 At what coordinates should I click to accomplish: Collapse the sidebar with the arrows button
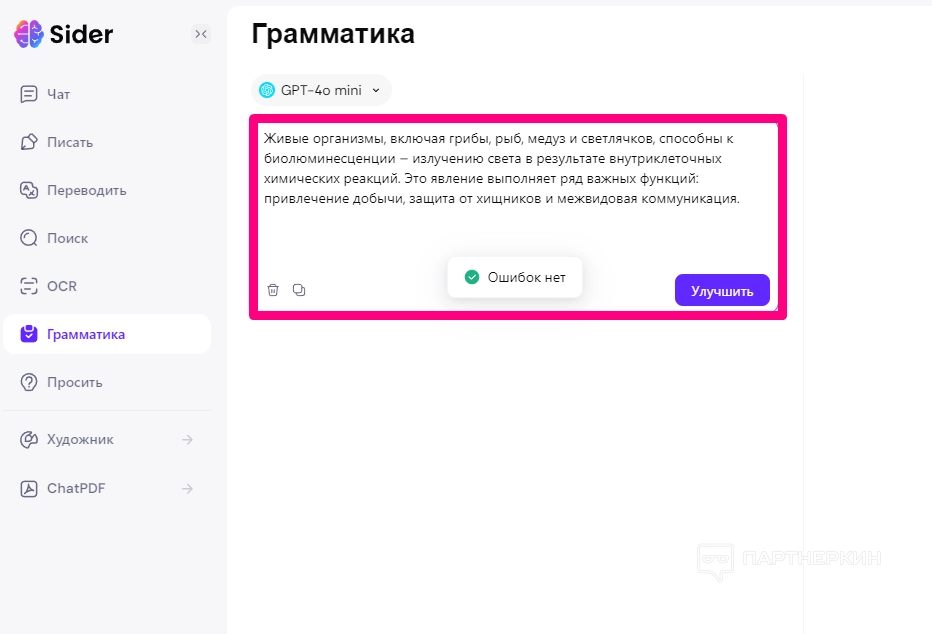201,34
